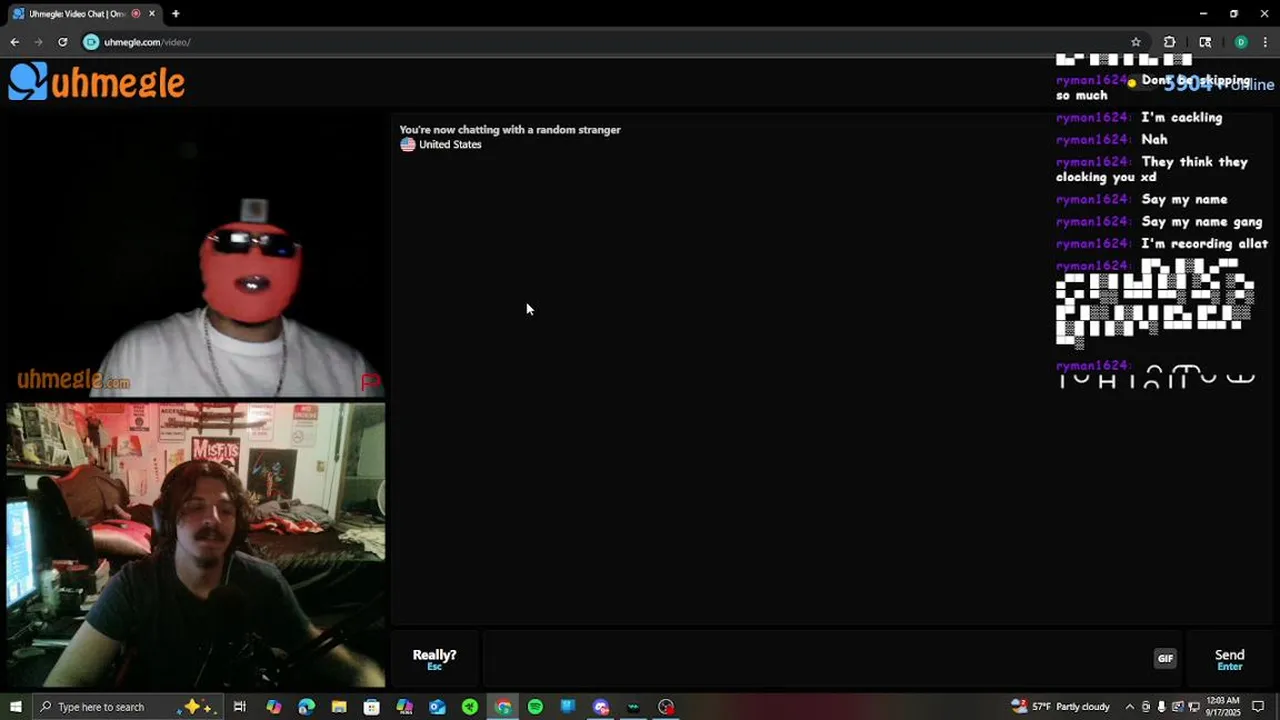The height and width of the screenshot is (720, 1280).
Task: Open the Windows Start menu
Action: click(x=15, y=707)
